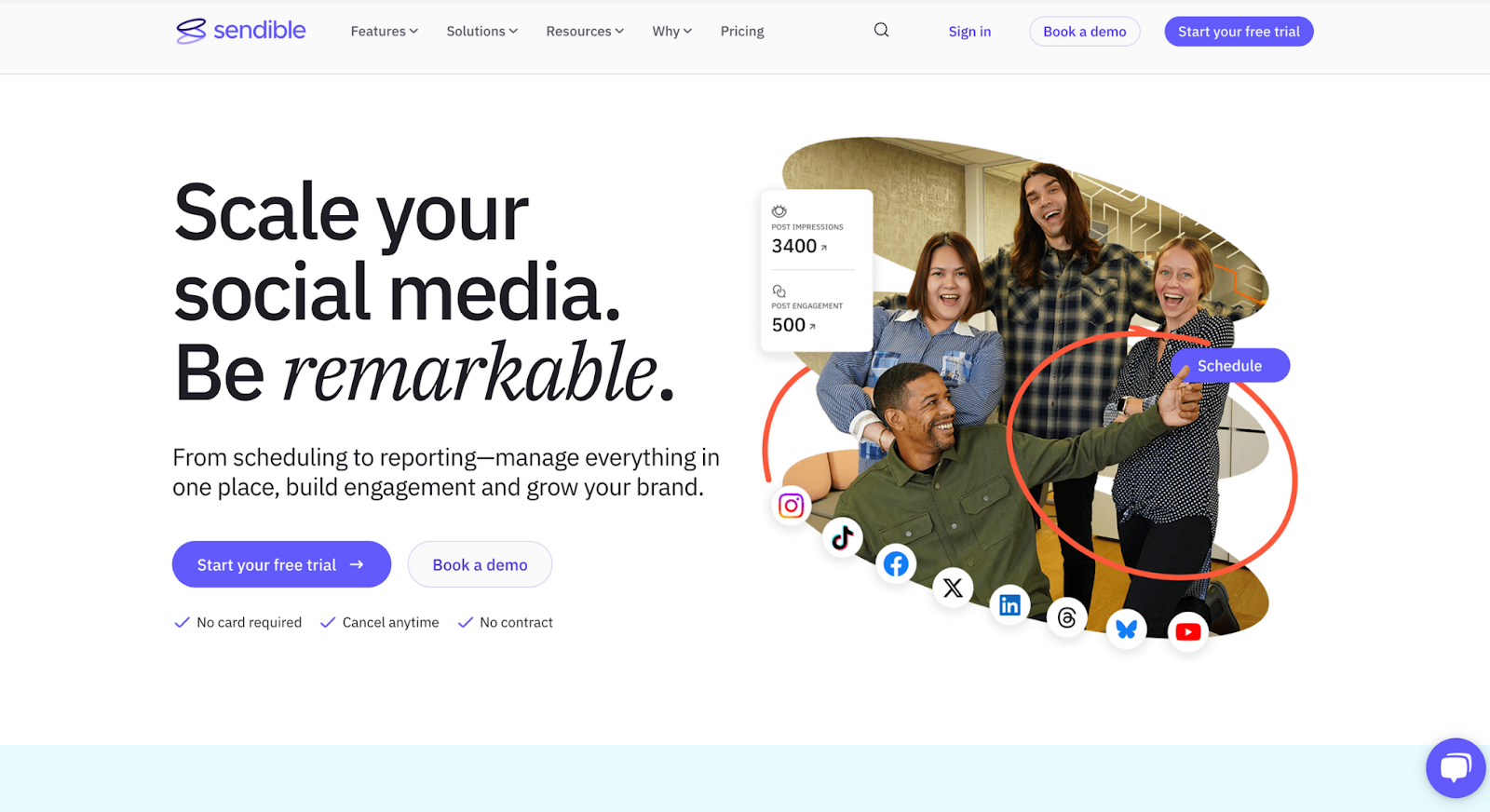Viewport: 1490px width, 812px height.
Task: Click the Sign in link
Action: tap(969, 31)
